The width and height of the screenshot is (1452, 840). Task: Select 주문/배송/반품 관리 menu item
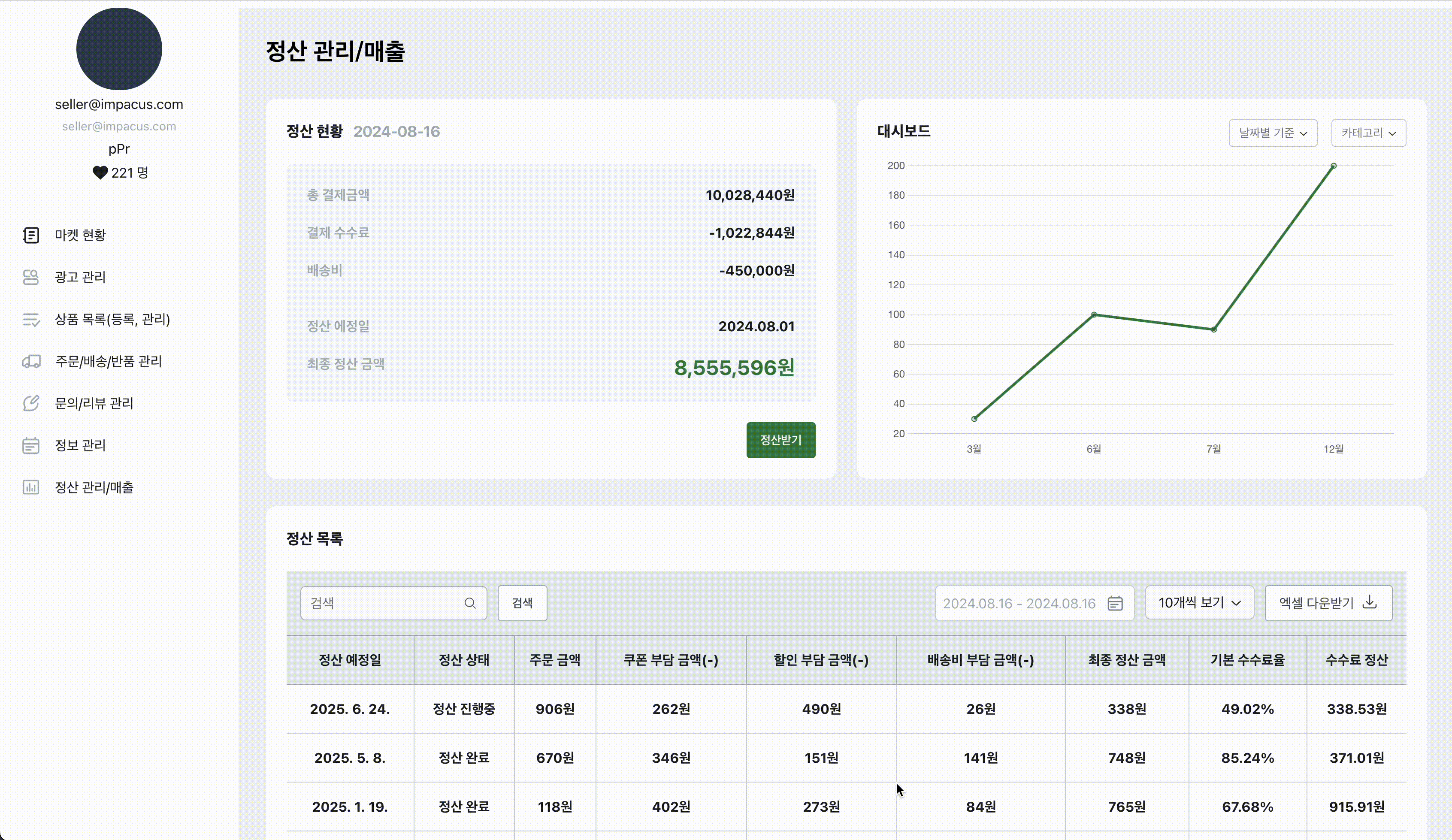pyautogui.click(x=108, y=361)
